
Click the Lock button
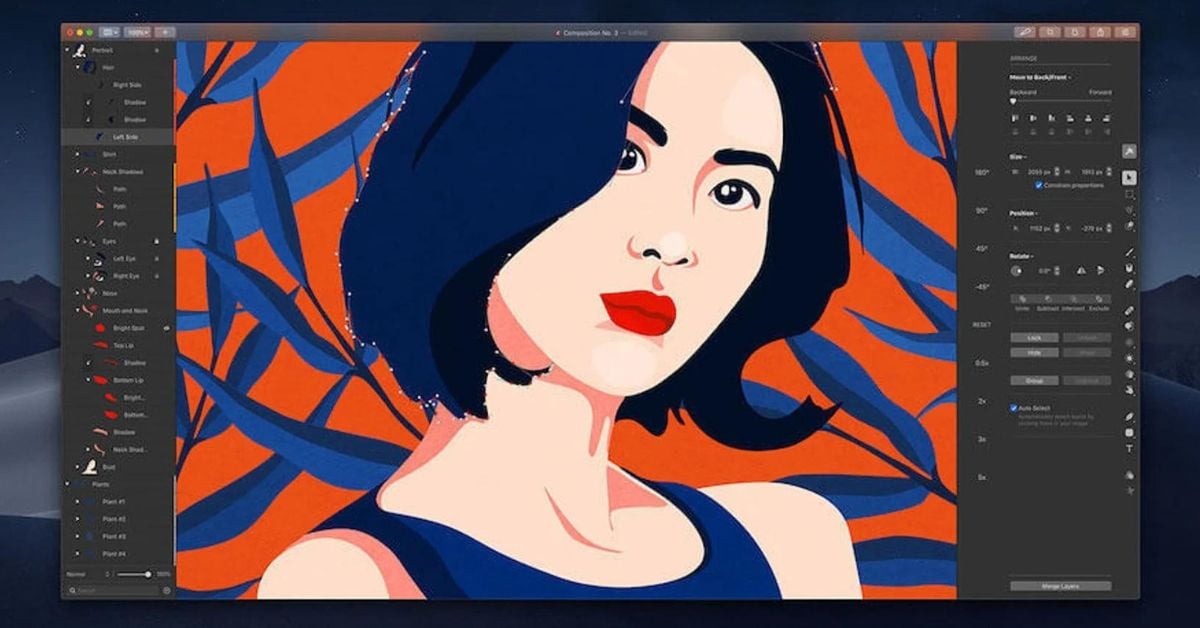pos(1035,338)
